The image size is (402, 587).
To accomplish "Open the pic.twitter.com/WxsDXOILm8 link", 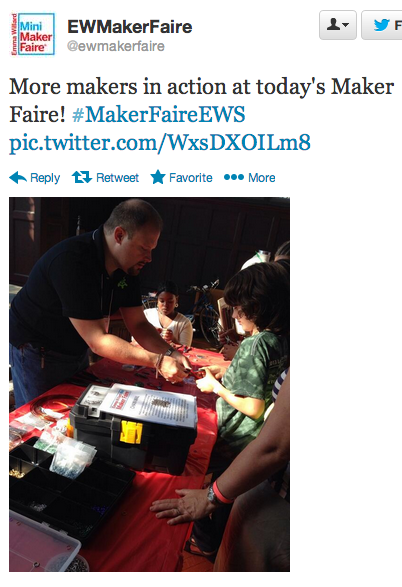I will click(160, 143).
